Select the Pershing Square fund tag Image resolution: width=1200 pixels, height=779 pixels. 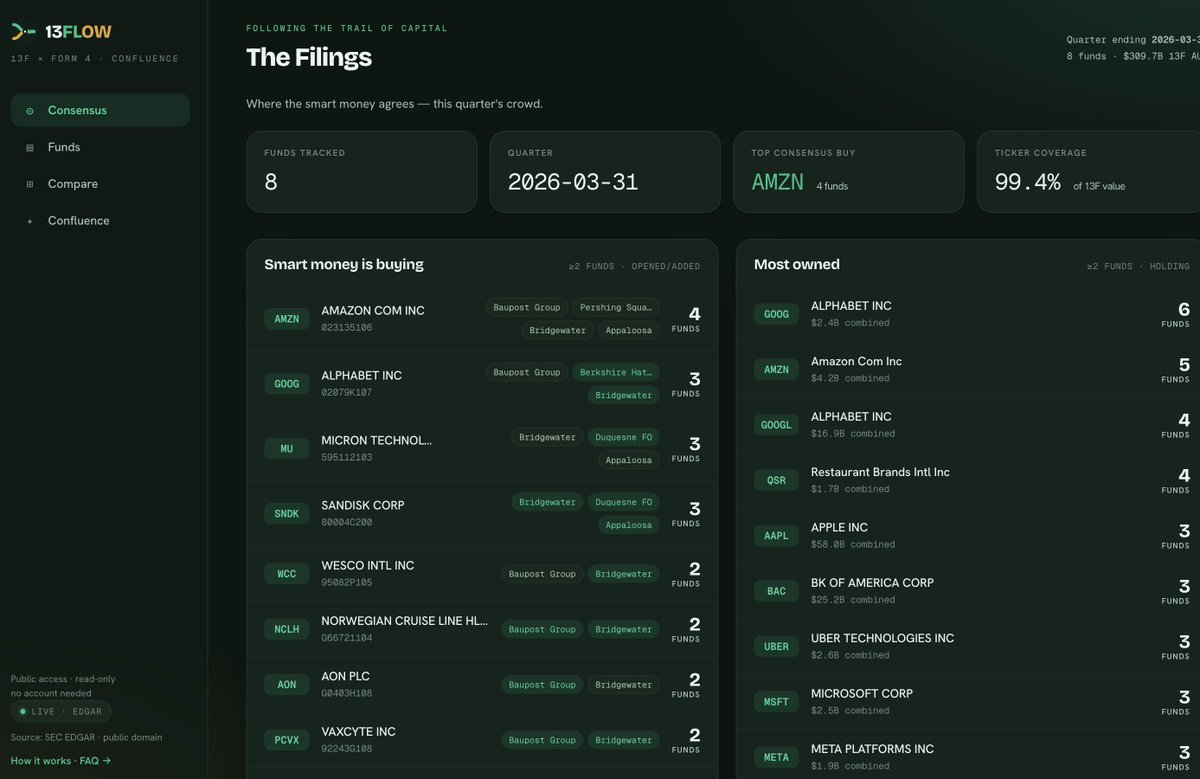click(615, 307)
